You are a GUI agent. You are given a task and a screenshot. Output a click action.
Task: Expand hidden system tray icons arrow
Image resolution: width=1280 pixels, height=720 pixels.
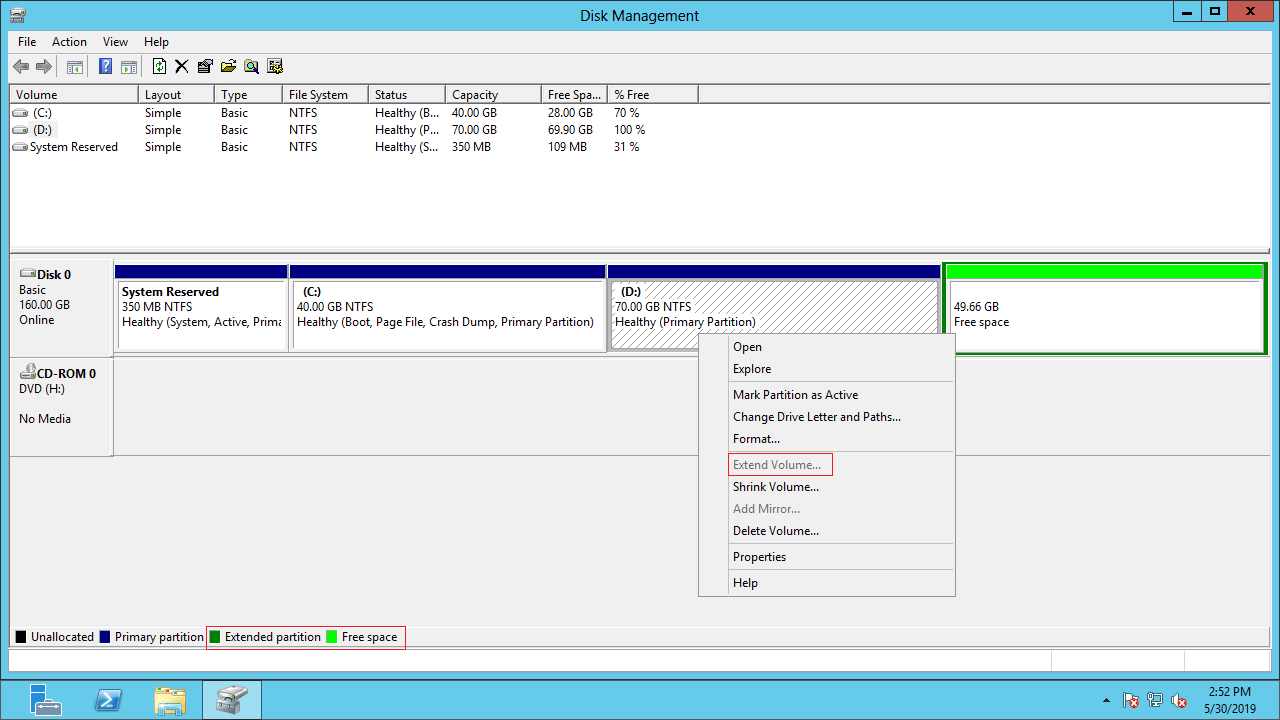tap(1106, 700)
